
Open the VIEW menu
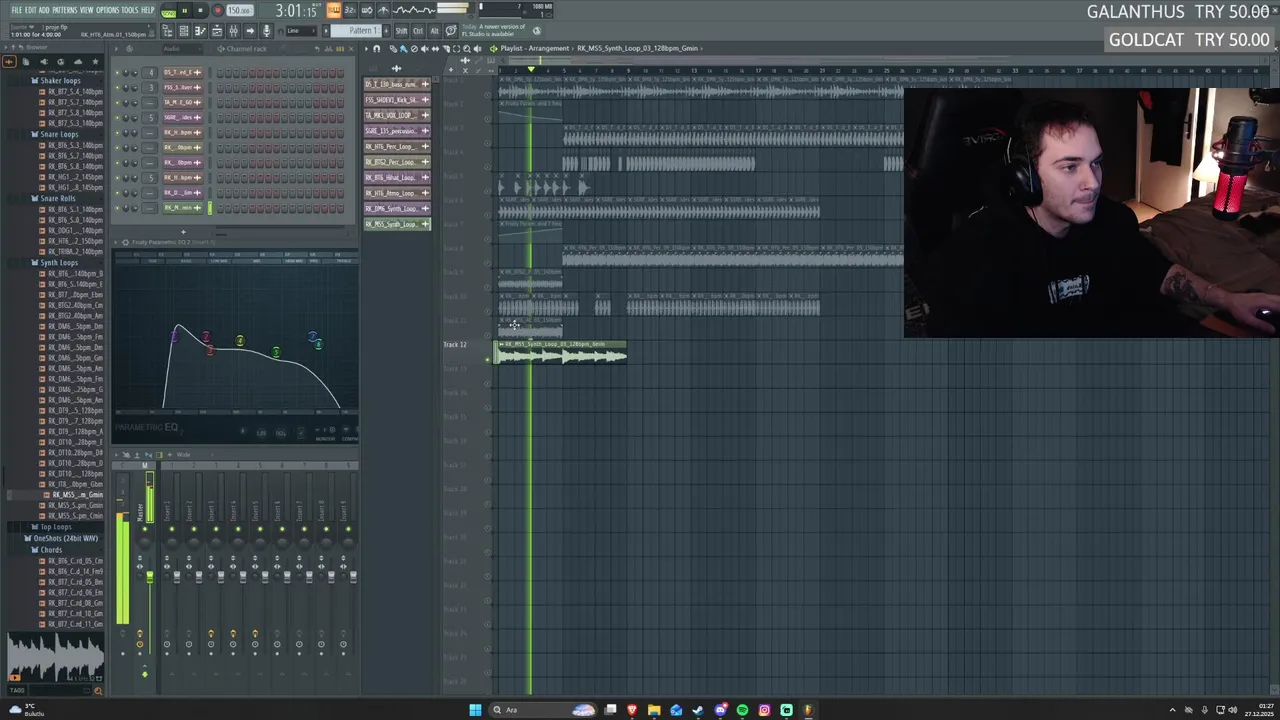point(86,10)
